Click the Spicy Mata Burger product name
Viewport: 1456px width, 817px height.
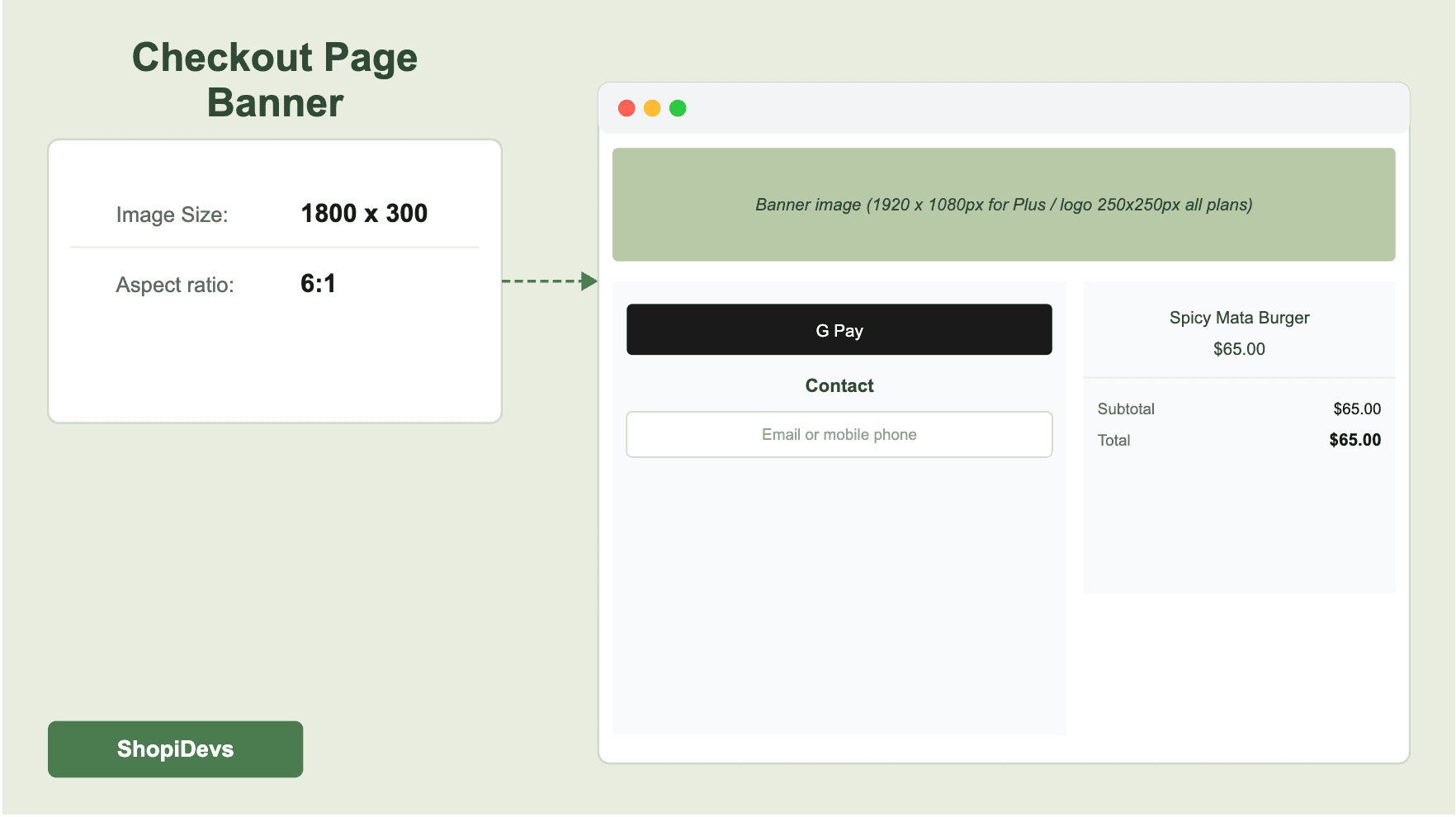[x=1239, y=318]
